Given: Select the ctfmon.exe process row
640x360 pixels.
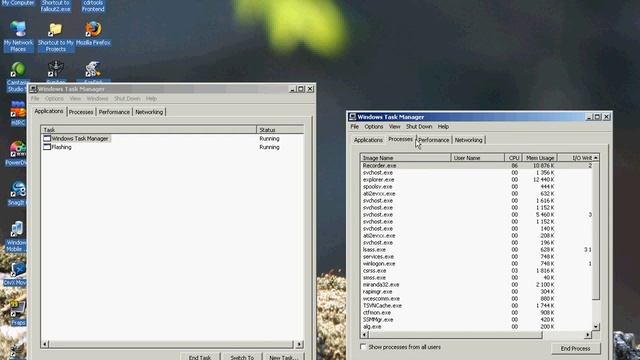Looking at the screenshot, I should (476, 313).
